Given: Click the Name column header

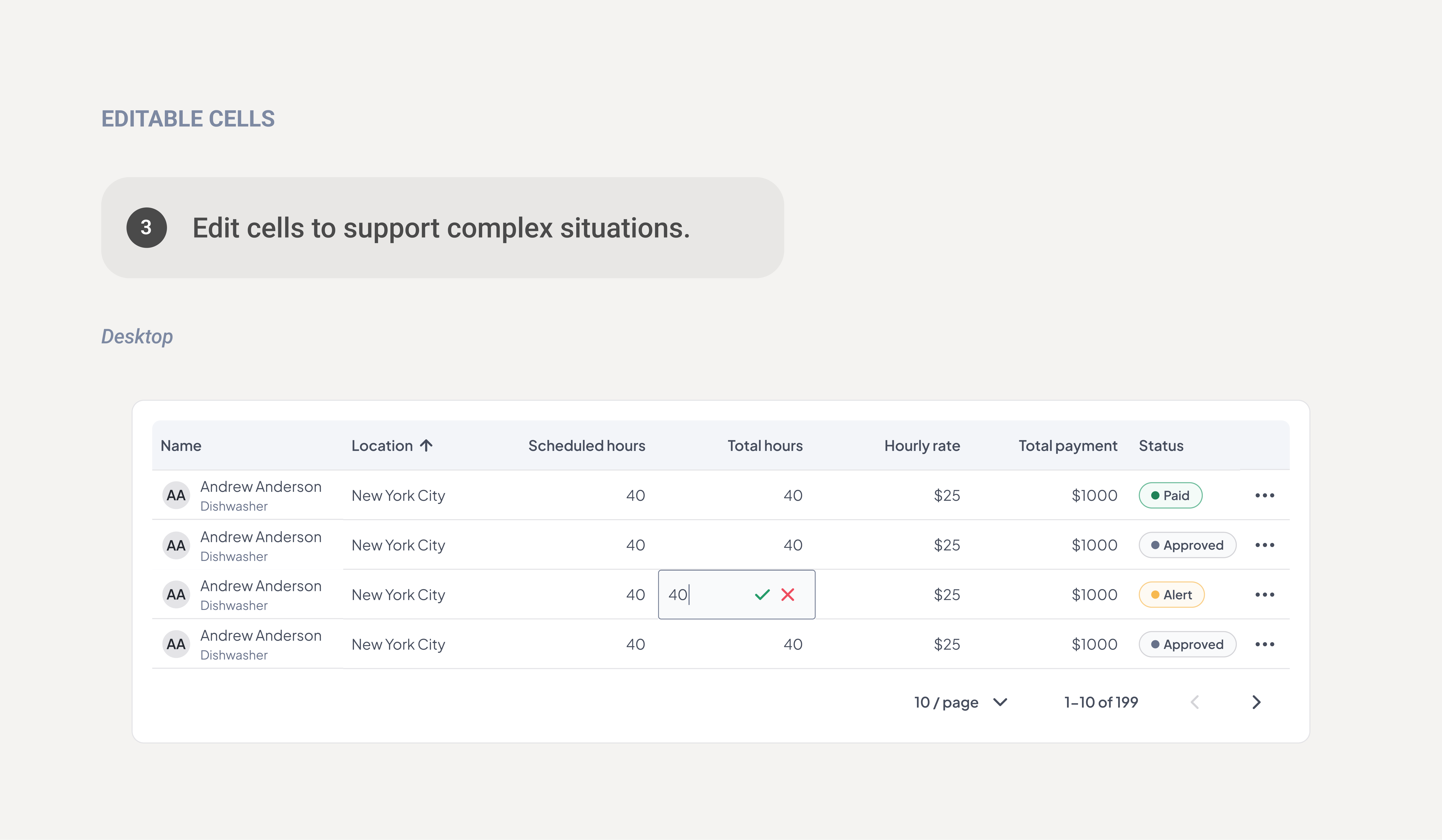Looking at the screenshot, I should (x=181, y=446).
